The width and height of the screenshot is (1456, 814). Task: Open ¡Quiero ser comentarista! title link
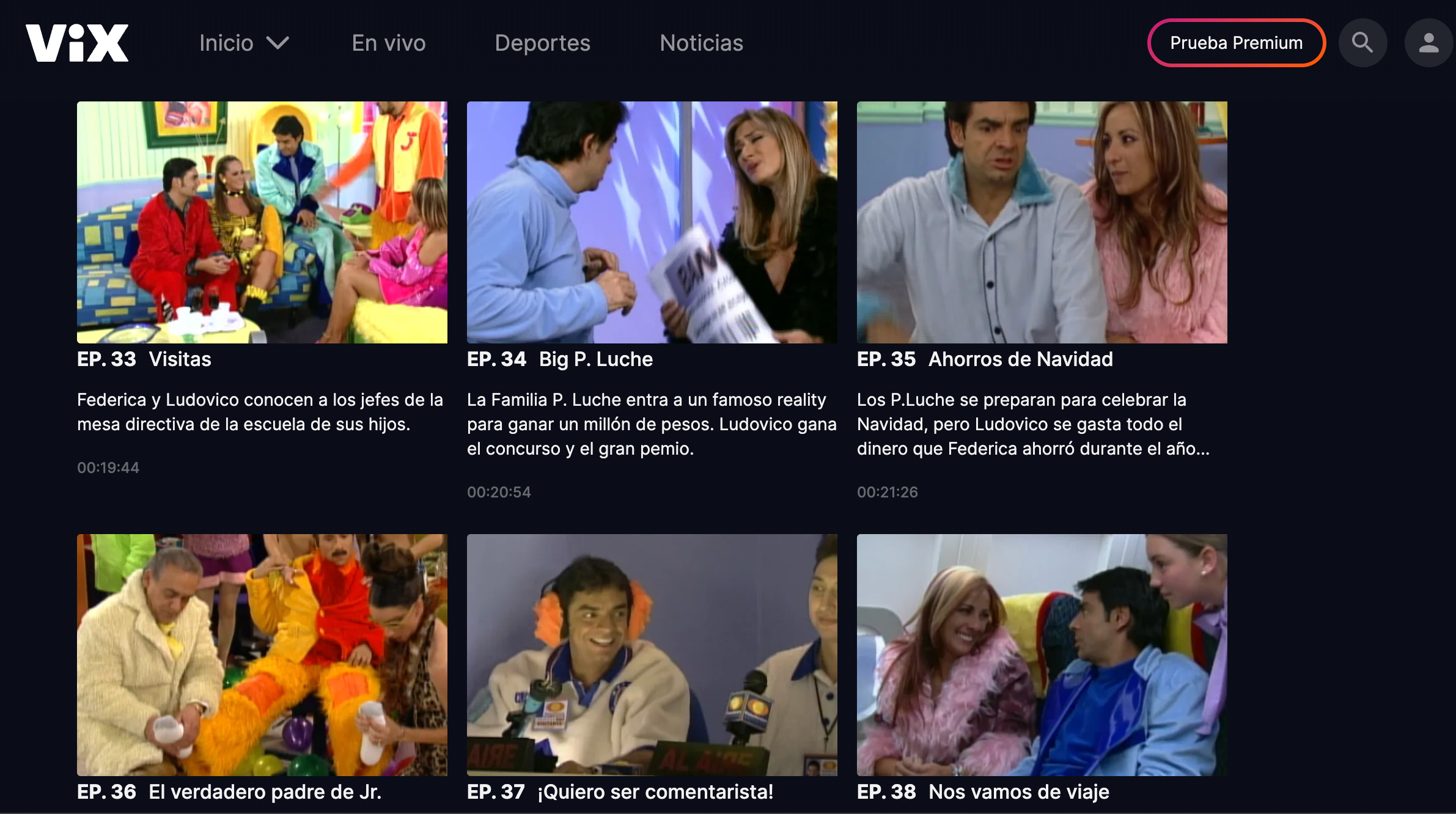(655, 792)
